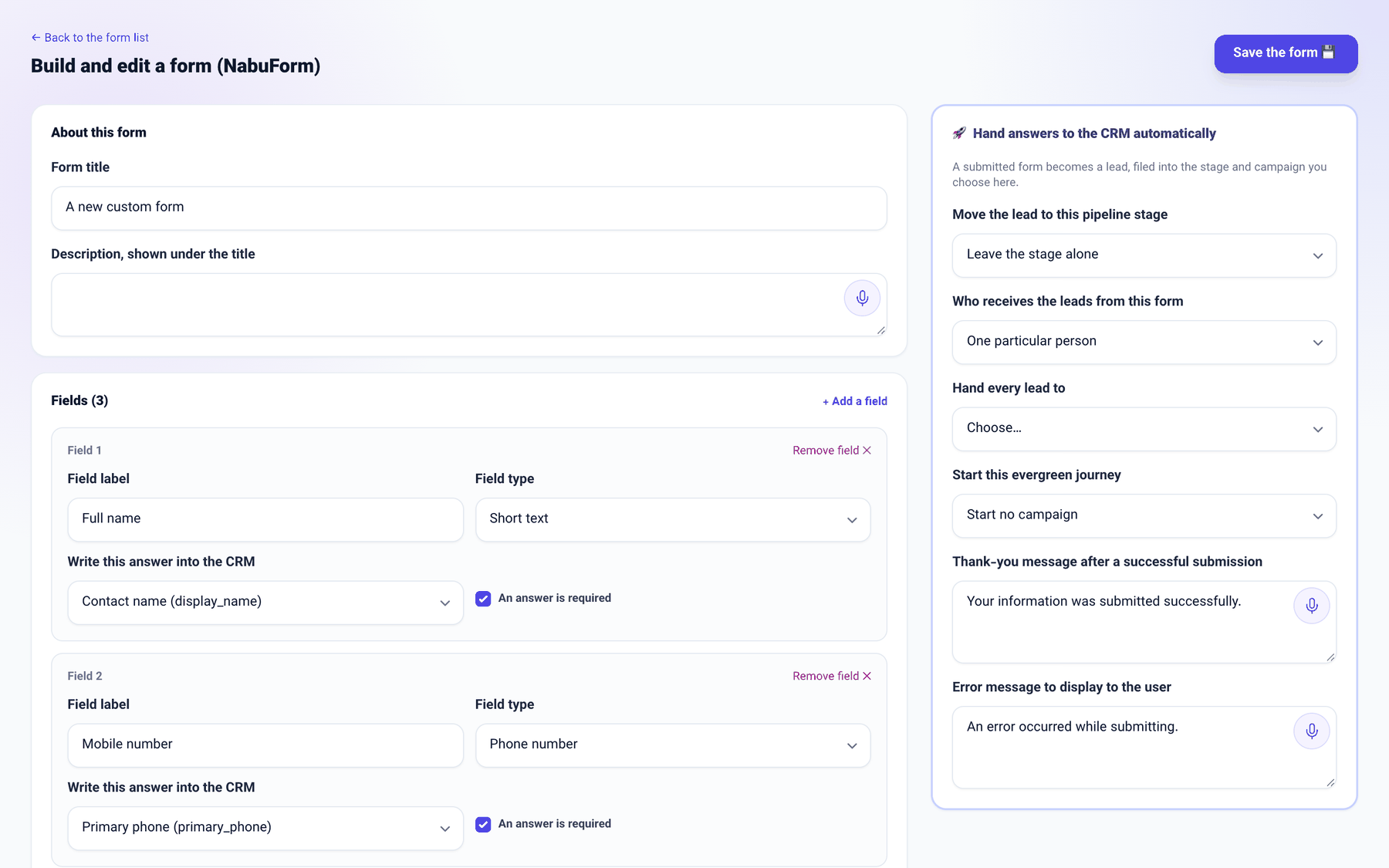Uncheck 'An answer is required' for Field 1
Viewport: 1389px width, 868px height.
tap(483, 599)
